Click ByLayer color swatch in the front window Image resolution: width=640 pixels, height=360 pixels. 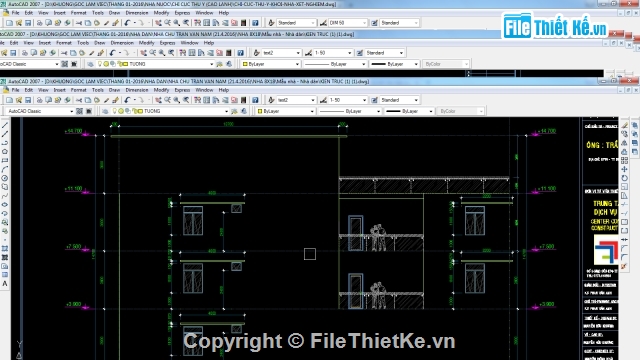tap(260, 111)
